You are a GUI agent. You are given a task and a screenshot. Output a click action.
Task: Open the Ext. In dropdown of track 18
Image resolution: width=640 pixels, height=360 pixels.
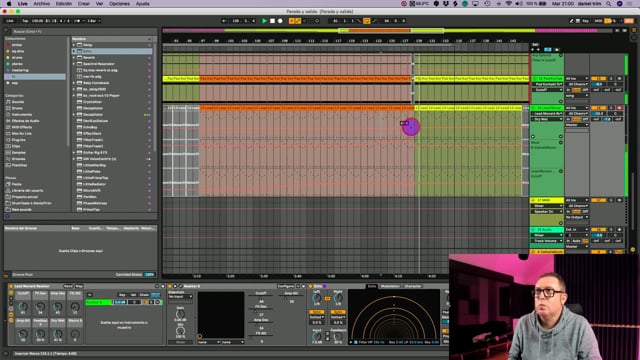pos(577,230)
